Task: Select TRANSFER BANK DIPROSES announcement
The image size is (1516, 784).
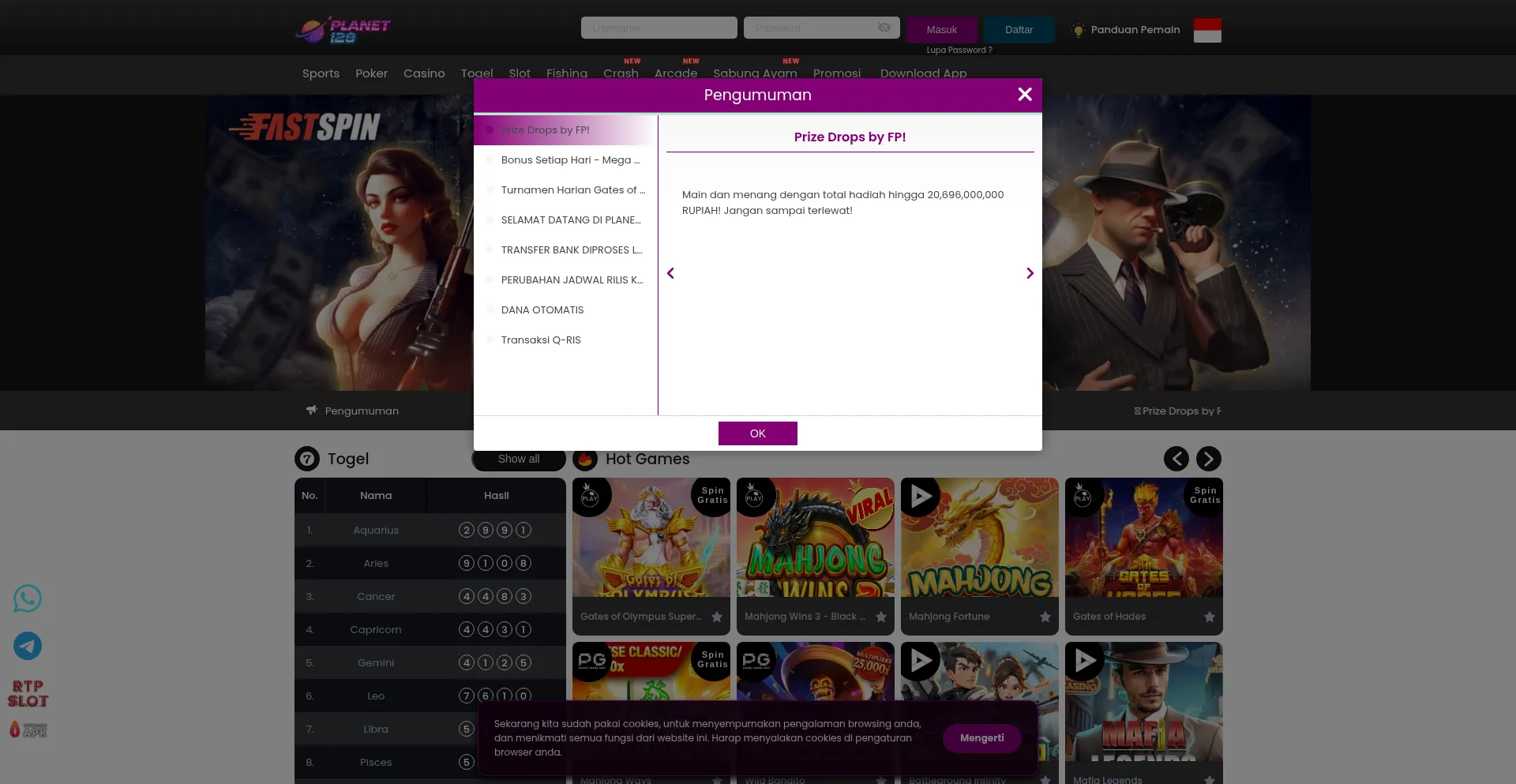Action: (565, 250)
